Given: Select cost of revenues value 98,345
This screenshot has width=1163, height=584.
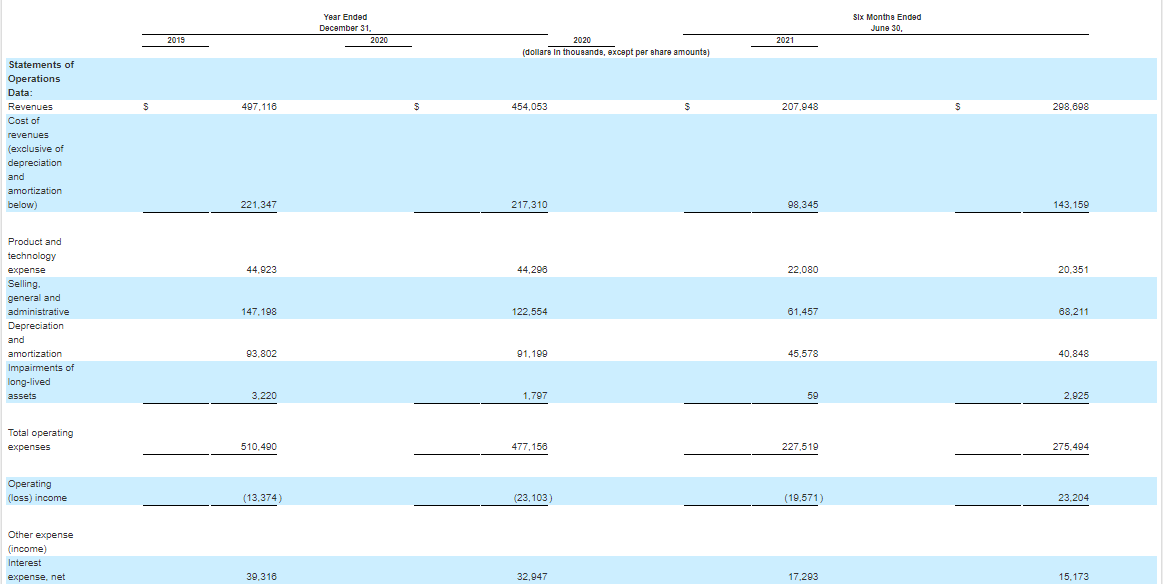Looking at the screenshot, I should [803, 205].
